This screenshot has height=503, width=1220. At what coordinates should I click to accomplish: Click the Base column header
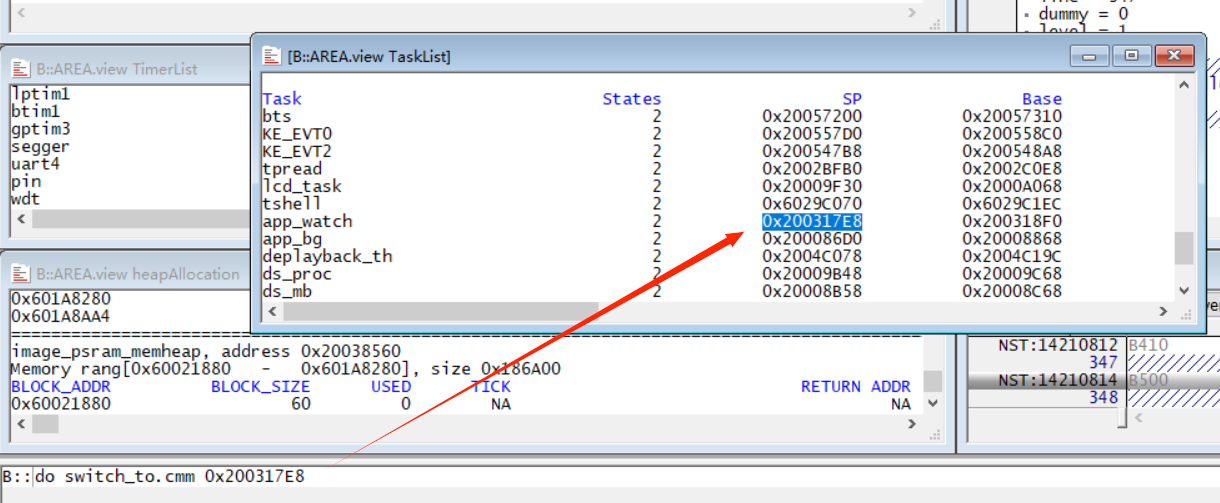1042,99
